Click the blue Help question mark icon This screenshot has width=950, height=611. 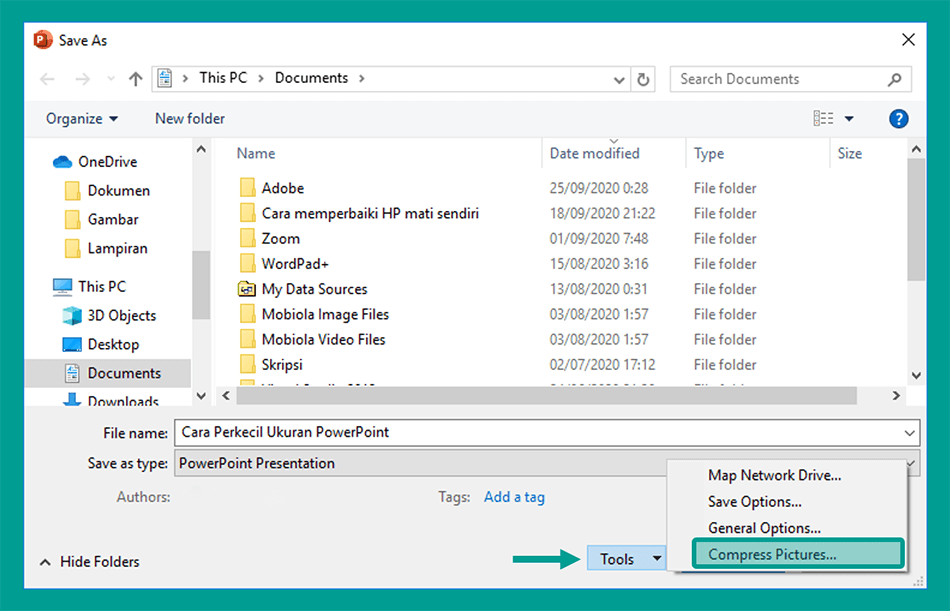coord(898,119)
